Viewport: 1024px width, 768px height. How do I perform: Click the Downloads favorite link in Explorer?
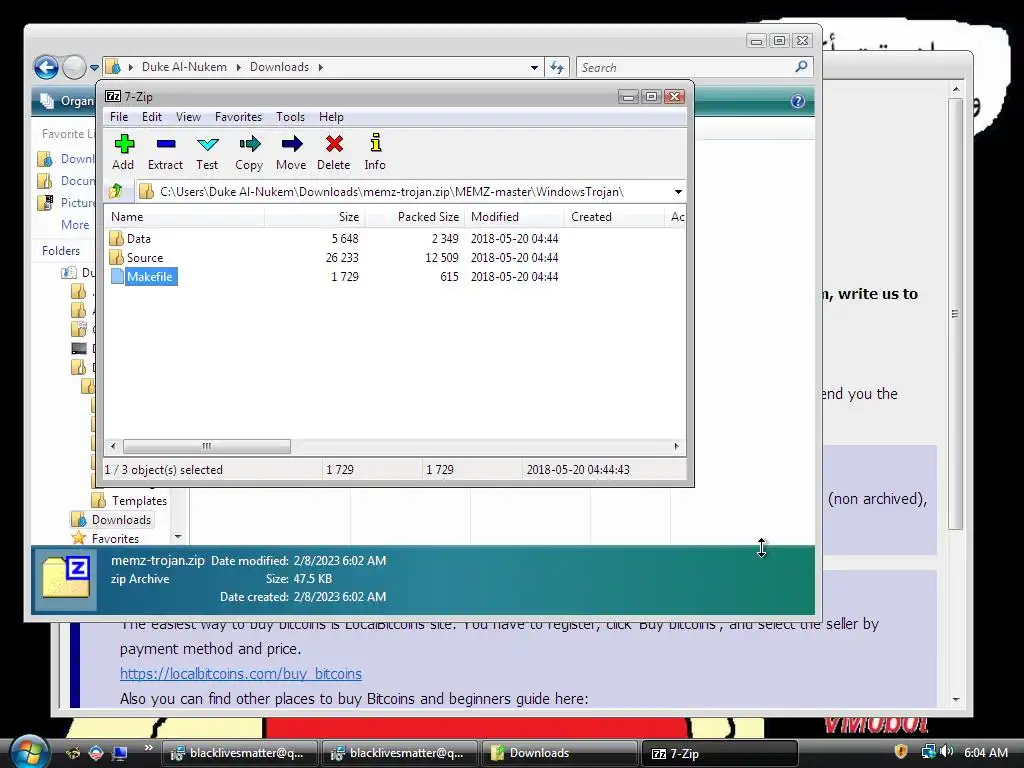tap(67, 159)
